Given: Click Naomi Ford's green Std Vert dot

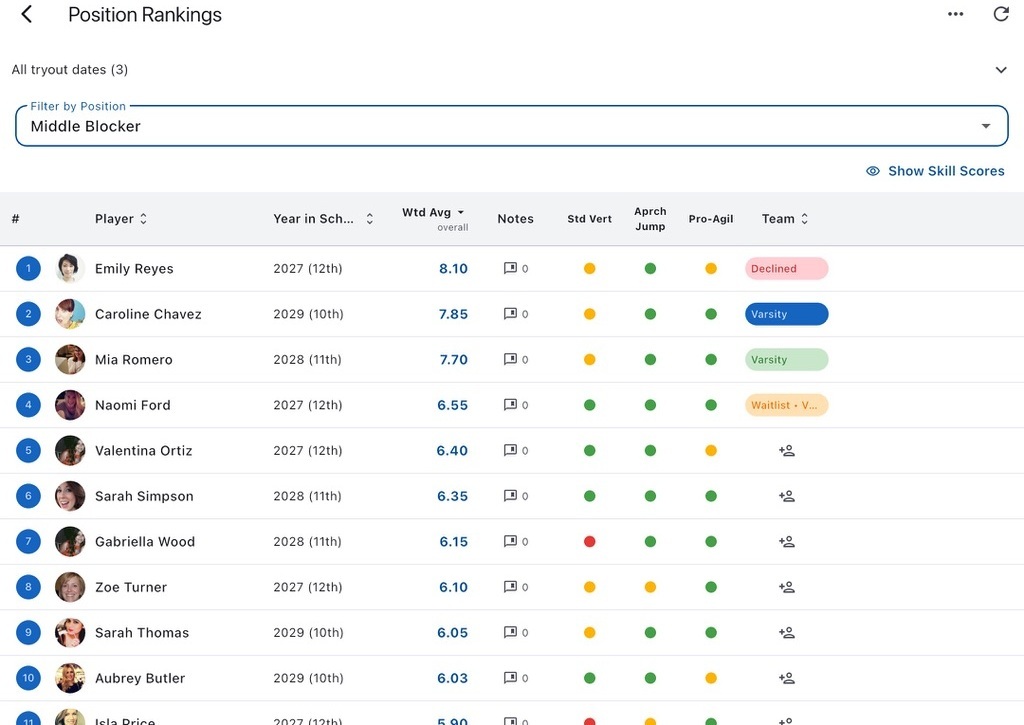Looking at the screenshot, I should (x=589, y=405).
